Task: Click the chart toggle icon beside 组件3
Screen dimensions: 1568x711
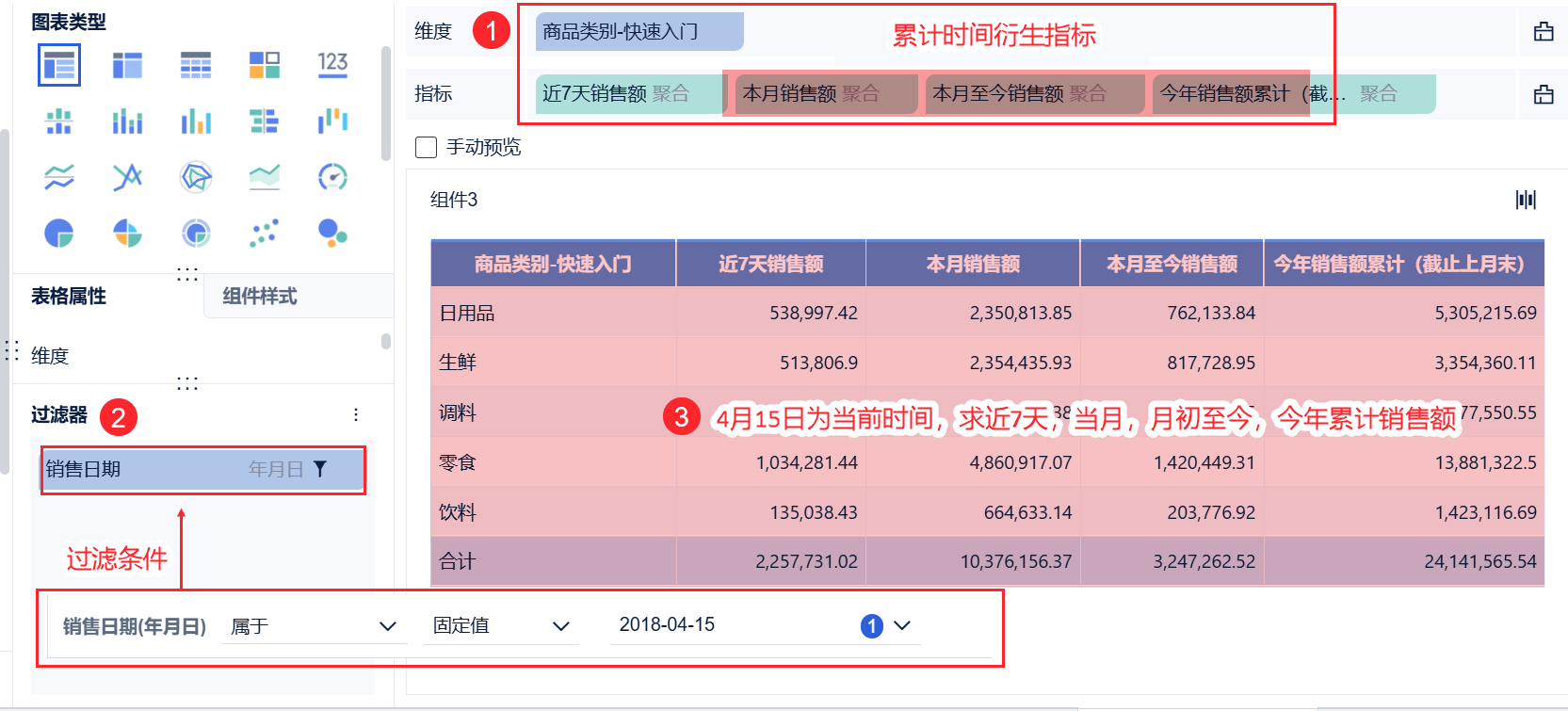Action: tap(1526, 200)
